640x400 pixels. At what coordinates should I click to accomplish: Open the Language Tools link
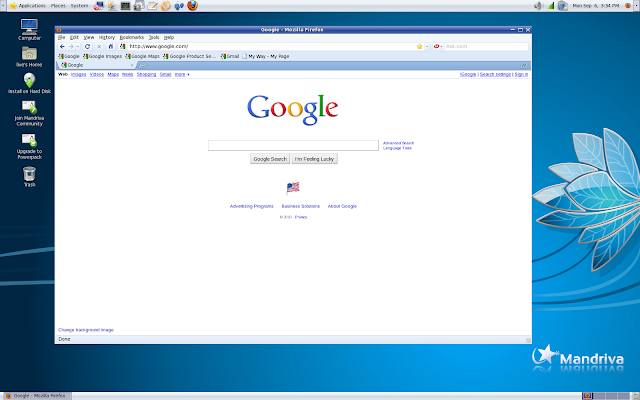(397, 148)
